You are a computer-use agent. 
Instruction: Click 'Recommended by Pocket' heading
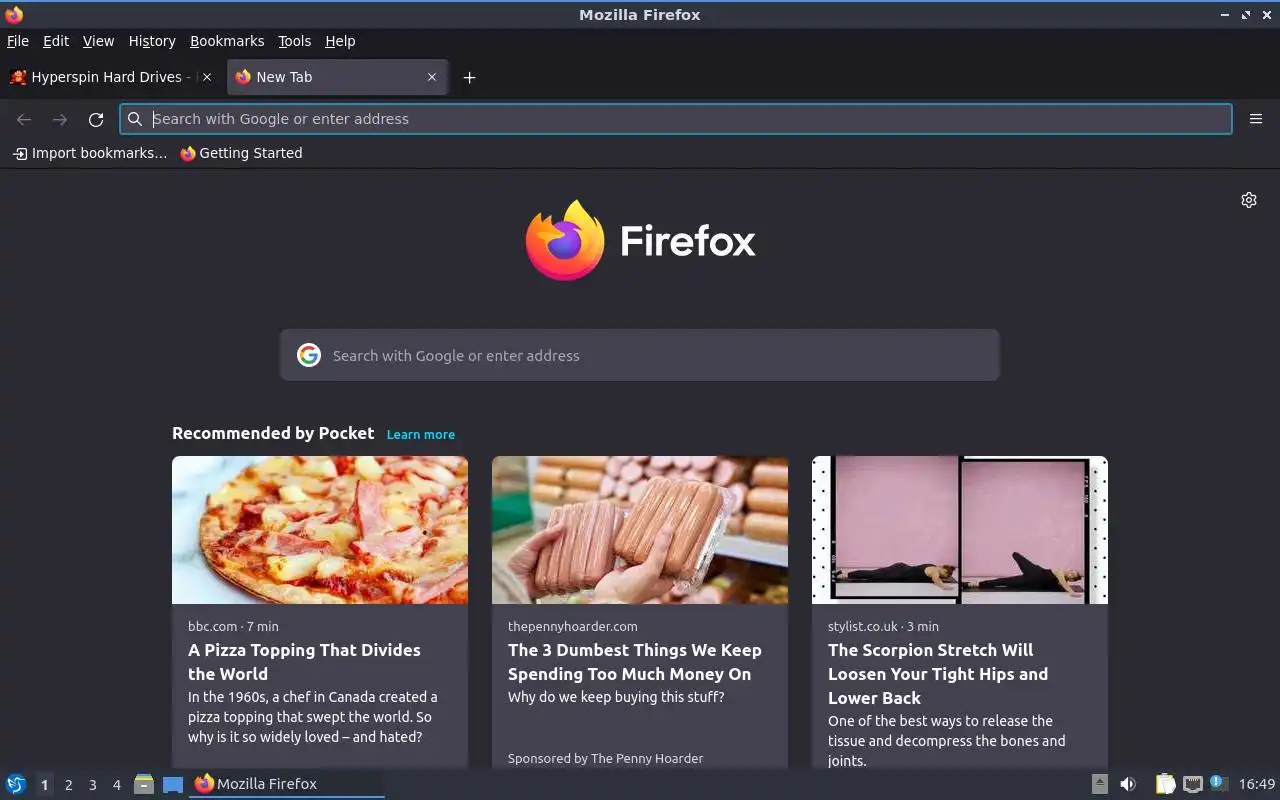273,433
